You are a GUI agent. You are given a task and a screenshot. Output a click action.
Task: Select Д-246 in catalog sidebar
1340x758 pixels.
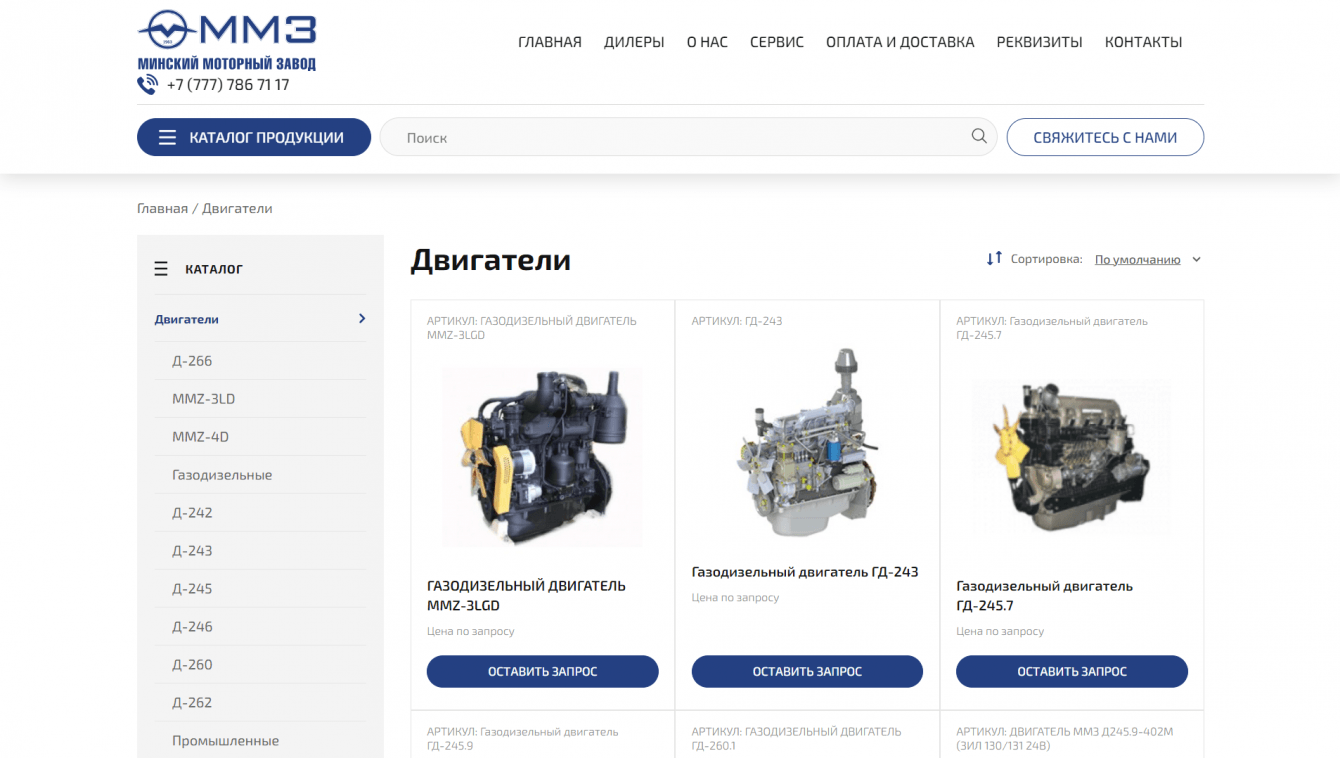tap(192, 627)
